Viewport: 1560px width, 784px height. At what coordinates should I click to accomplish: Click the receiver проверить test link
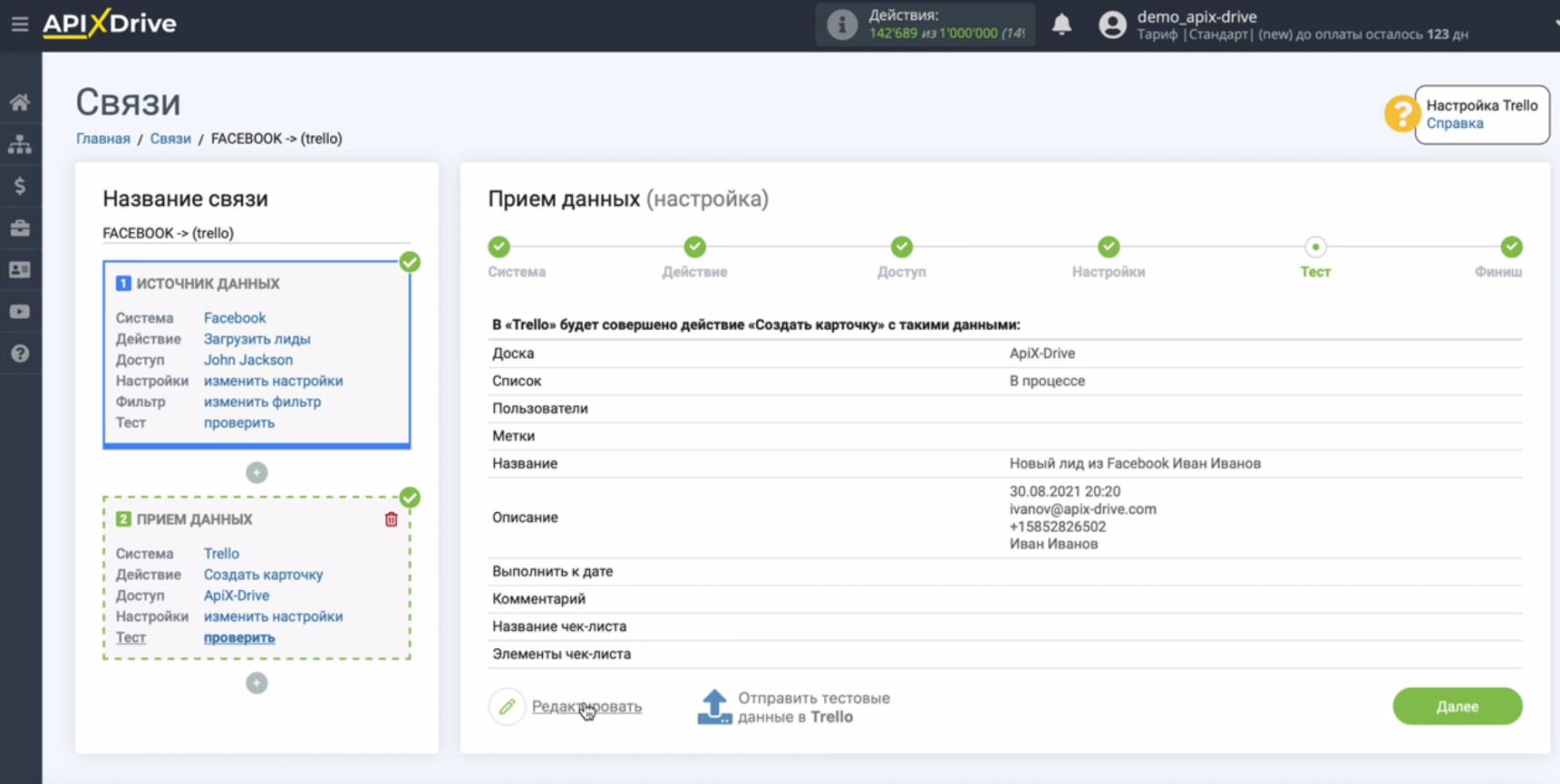point(239,637)
